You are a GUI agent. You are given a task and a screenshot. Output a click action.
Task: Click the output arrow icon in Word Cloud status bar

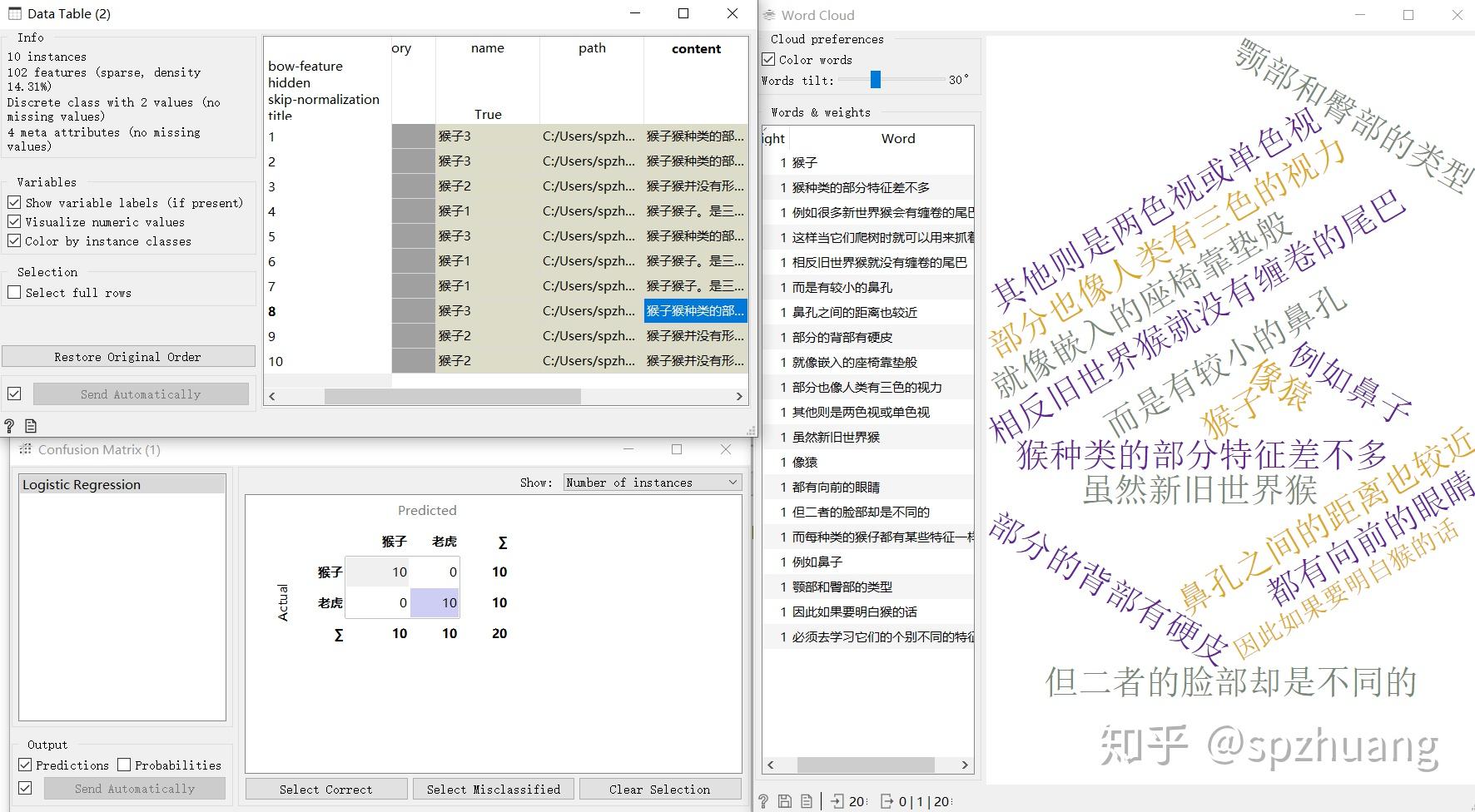tap(887, 801)
